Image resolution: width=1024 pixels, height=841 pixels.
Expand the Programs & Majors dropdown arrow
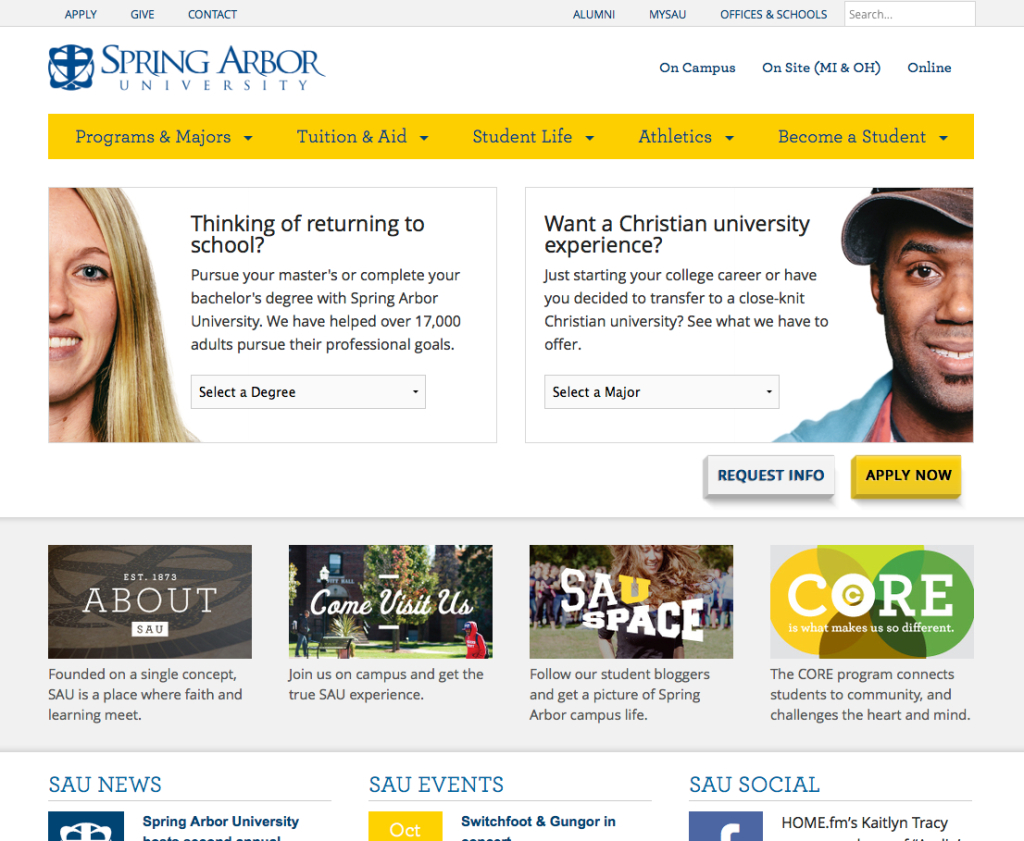pyautogui.click(x=247, y=138)
